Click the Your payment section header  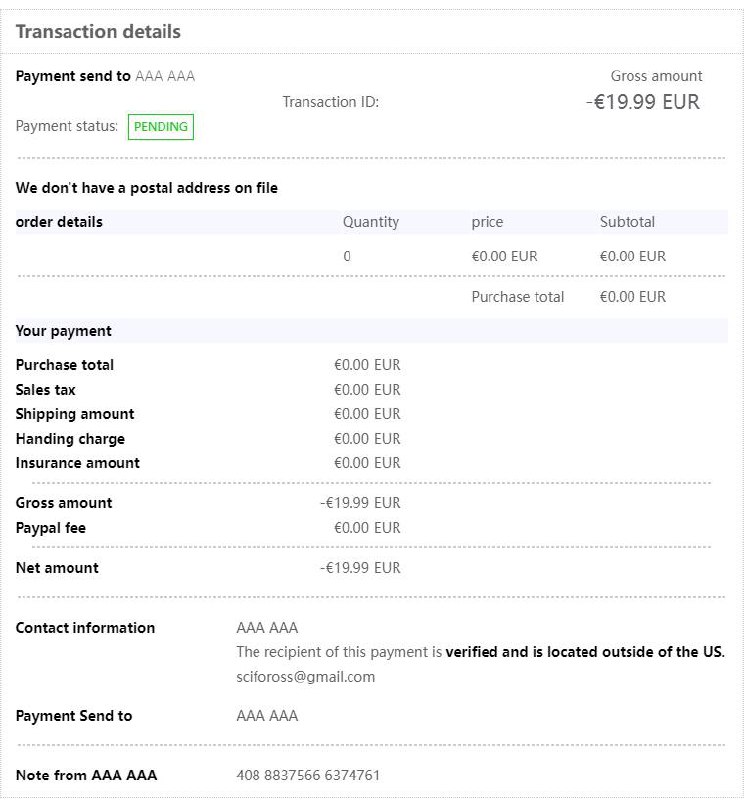point(64,331)
